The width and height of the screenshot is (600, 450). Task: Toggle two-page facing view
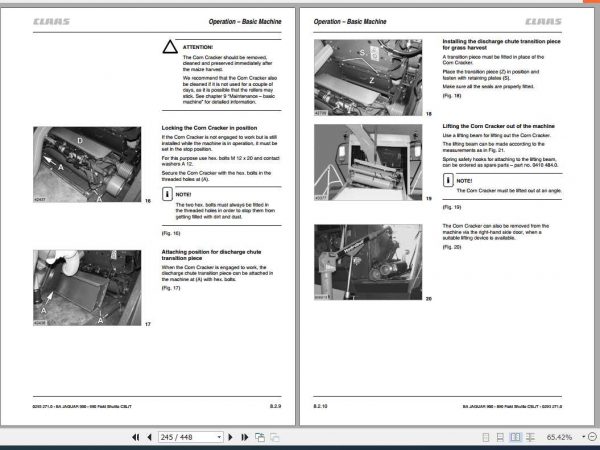[515, 437]
